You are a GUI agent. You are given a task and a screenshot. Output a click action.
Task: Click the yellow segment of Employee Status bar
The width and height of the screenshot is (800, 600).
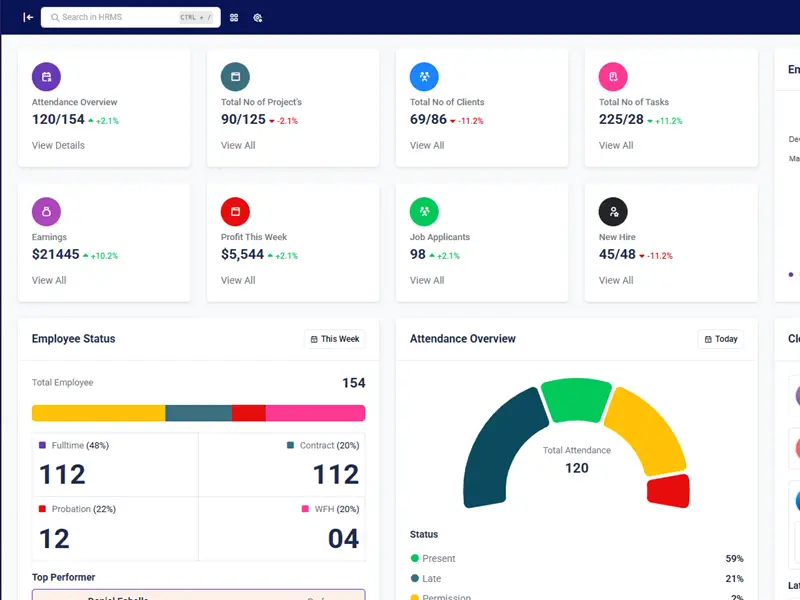pos(98,413)
